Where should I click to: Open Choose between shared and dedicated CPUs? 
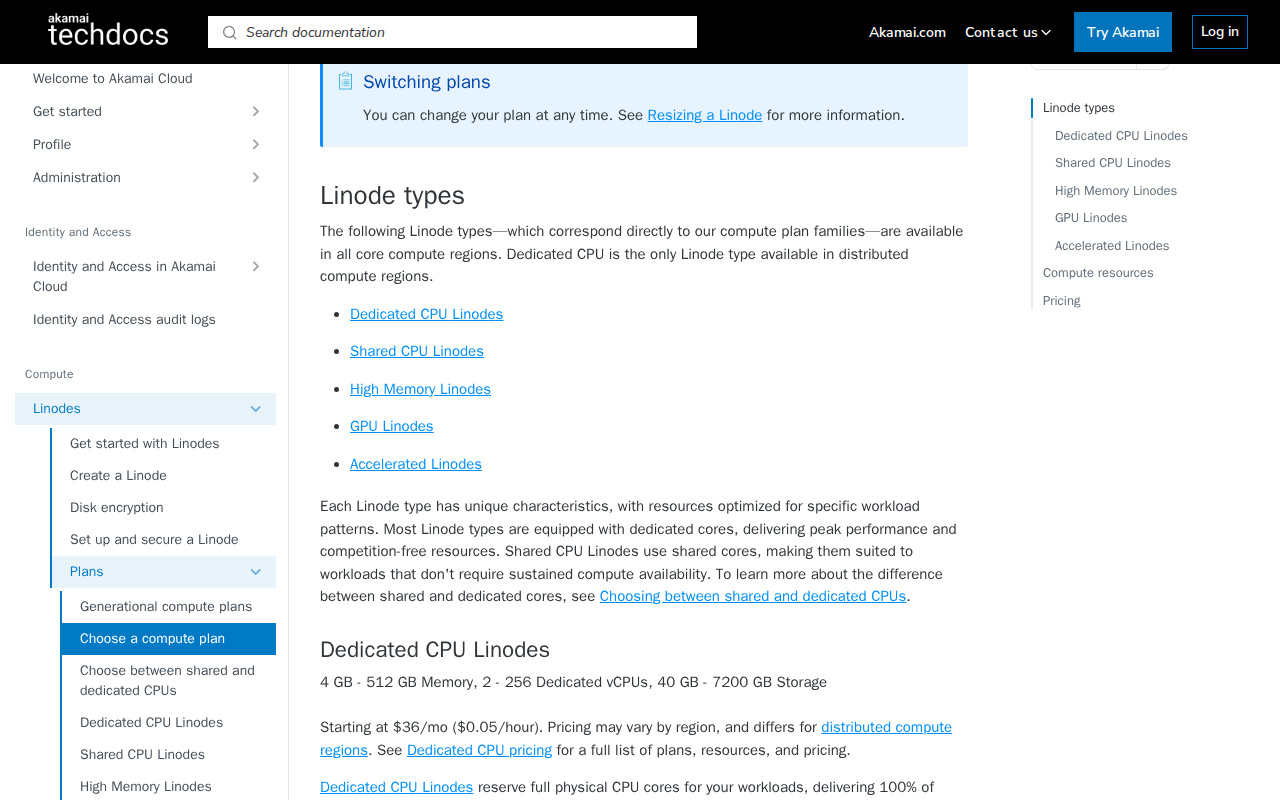[167, 680]
